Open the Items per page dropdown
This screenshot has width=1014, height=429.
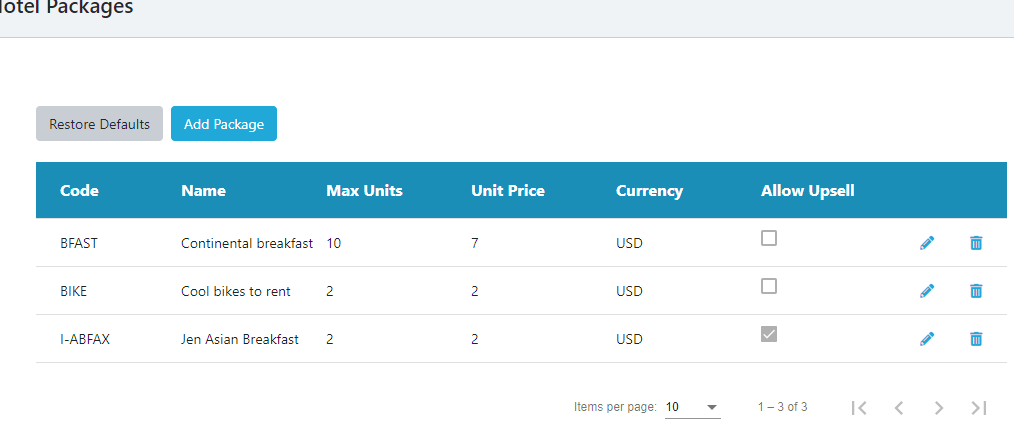[692, 407]
